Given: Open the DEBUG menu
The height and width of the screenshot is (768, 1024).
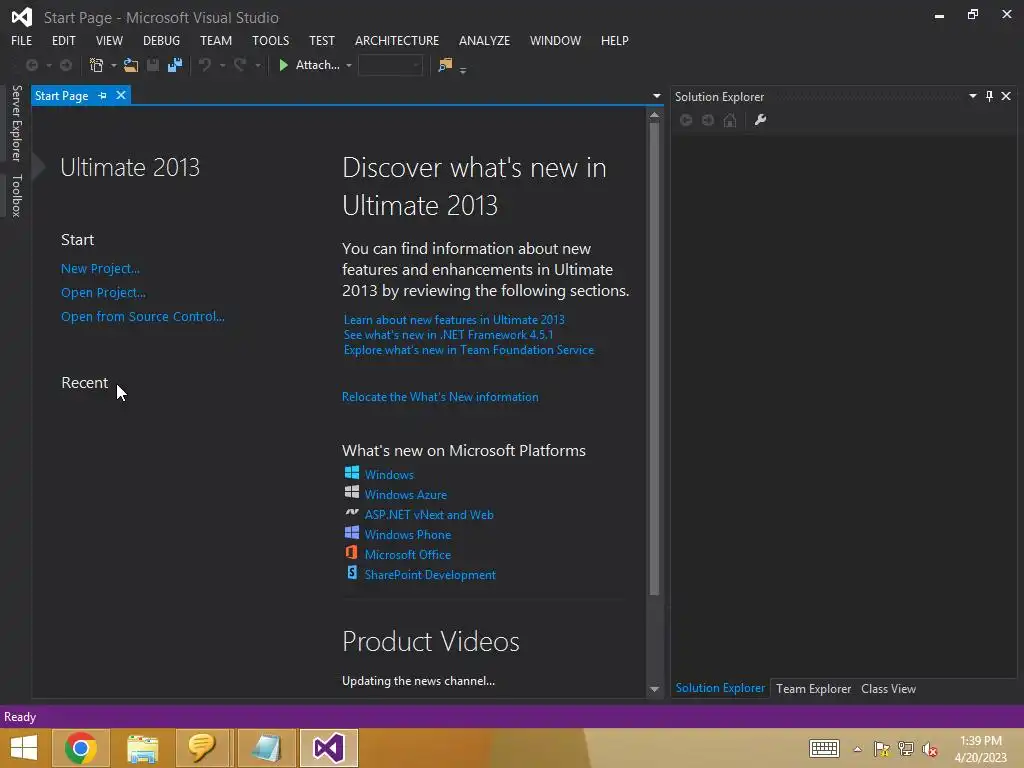Looking at the screenshot, I should [x=161, y=40].
